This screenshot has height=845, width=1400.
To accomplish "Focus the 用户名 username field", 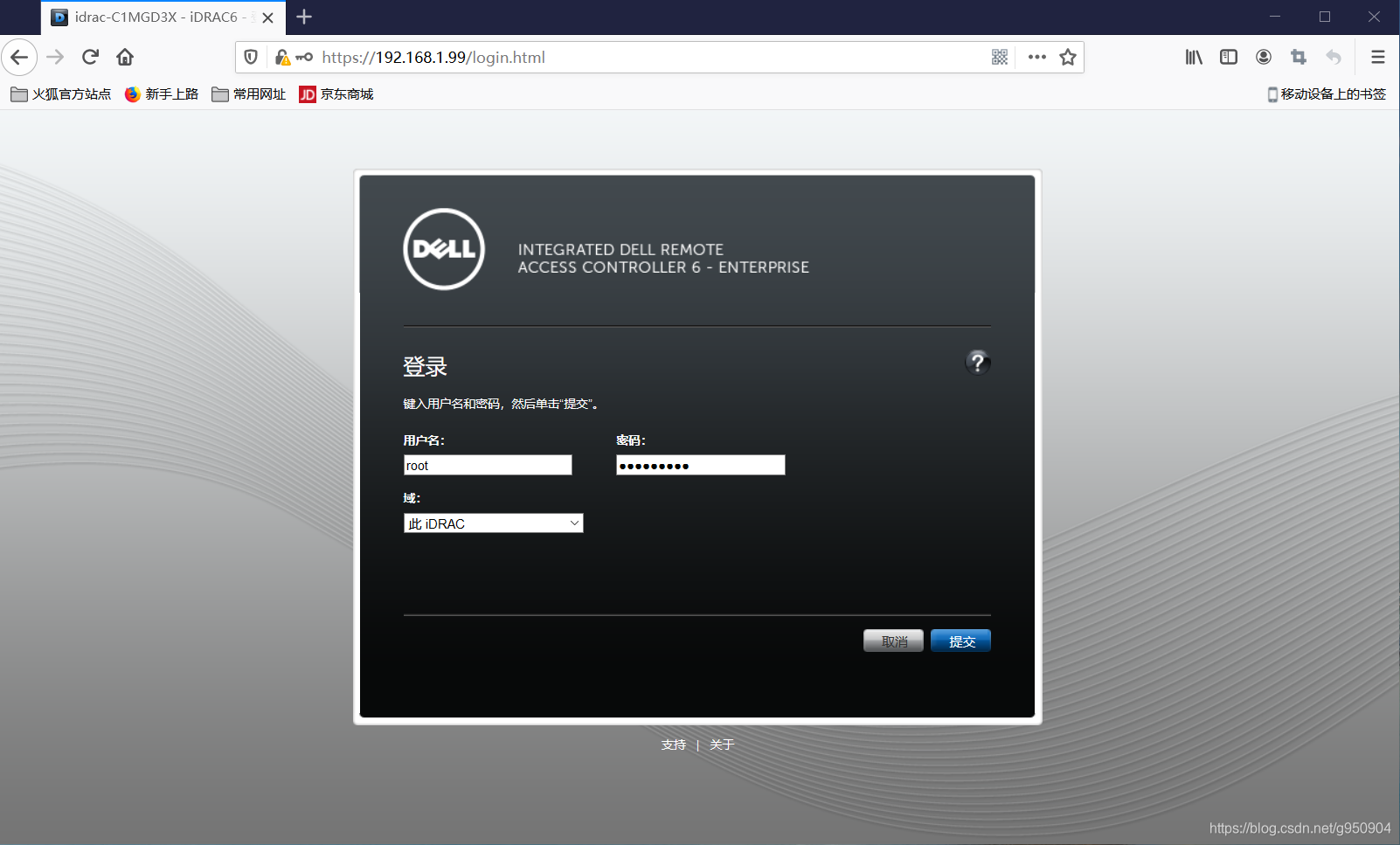I will (x=488, y=465).
